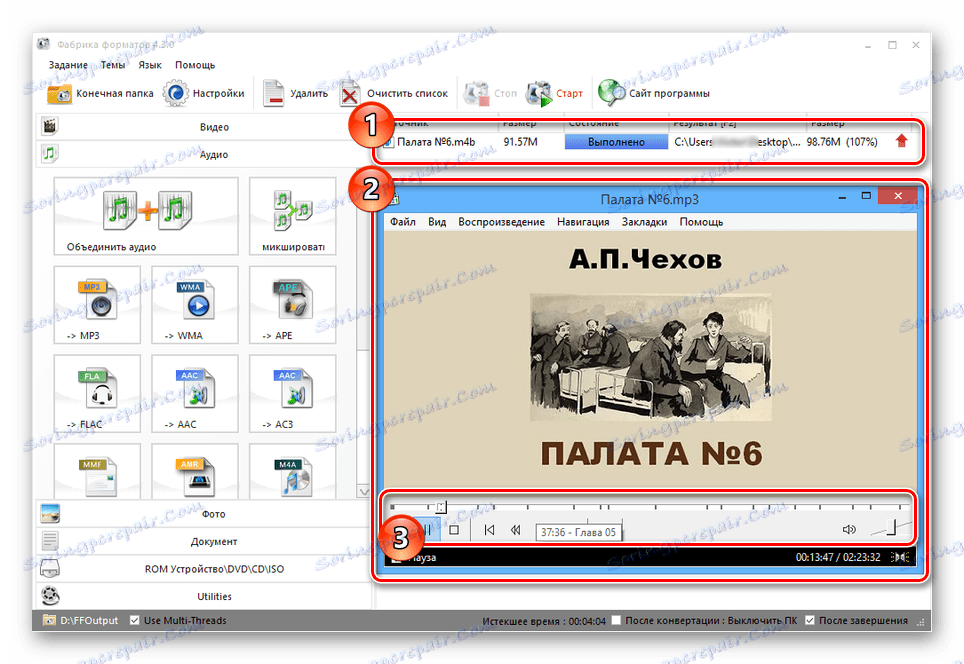Expand the Utilities category
Viewport: 964px width, 664px height.
coord(204,596)
